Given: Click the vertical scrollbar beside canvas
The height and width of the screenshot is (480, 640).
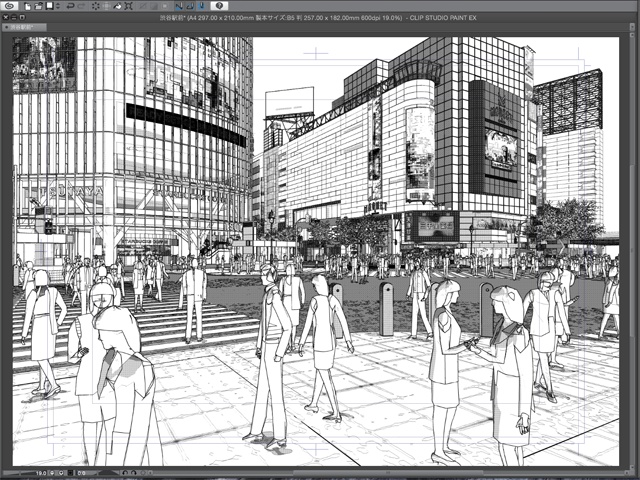Looking at the screenshot, I should tap(633, 251).
